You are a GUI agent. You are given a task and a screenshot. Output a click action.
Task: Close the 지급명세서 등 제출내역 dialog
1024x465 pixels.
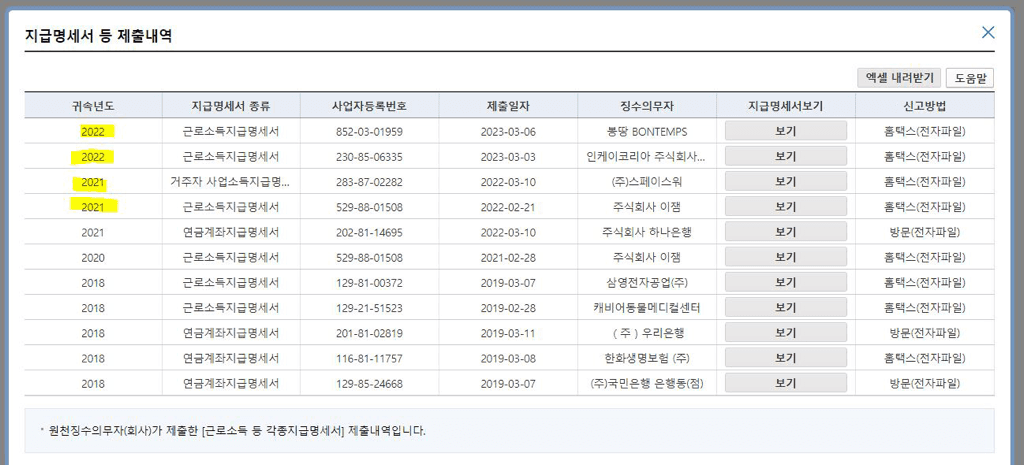click(x=988, y=33)
